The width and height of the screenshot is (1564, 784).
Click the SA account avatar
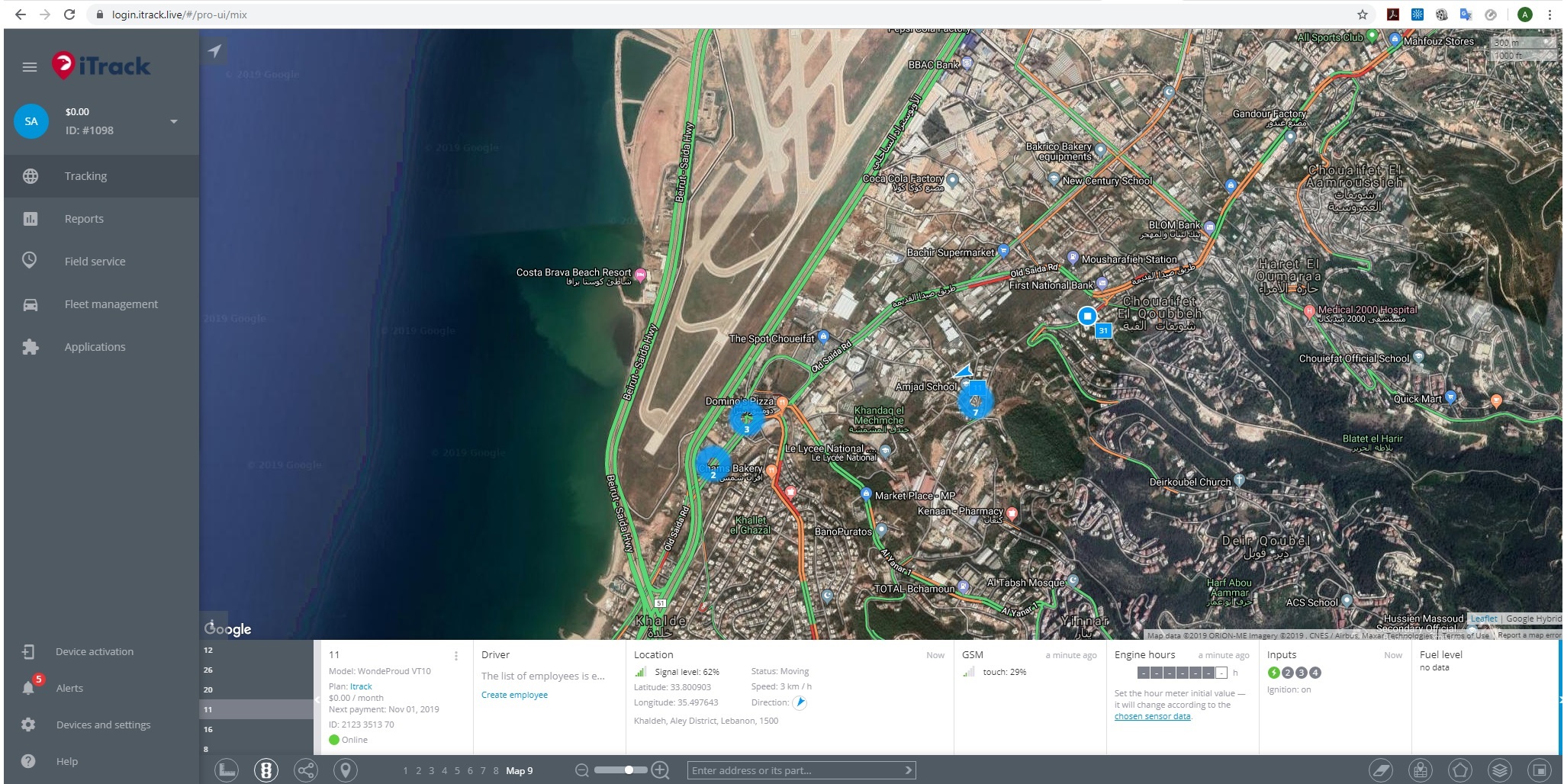click(31, 121)
